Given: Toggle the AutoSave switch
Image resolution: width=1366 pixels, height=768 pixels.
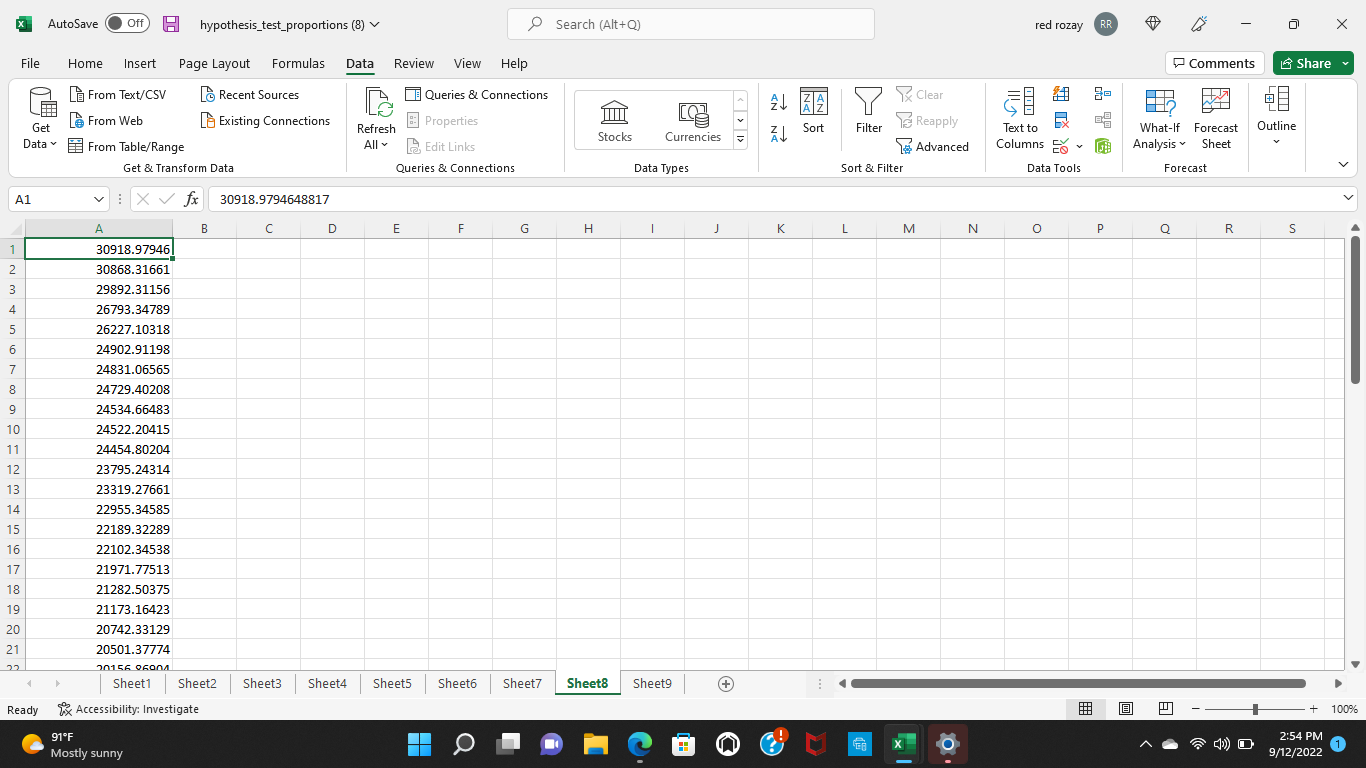Looking at the screenshot, I should 127,23.
